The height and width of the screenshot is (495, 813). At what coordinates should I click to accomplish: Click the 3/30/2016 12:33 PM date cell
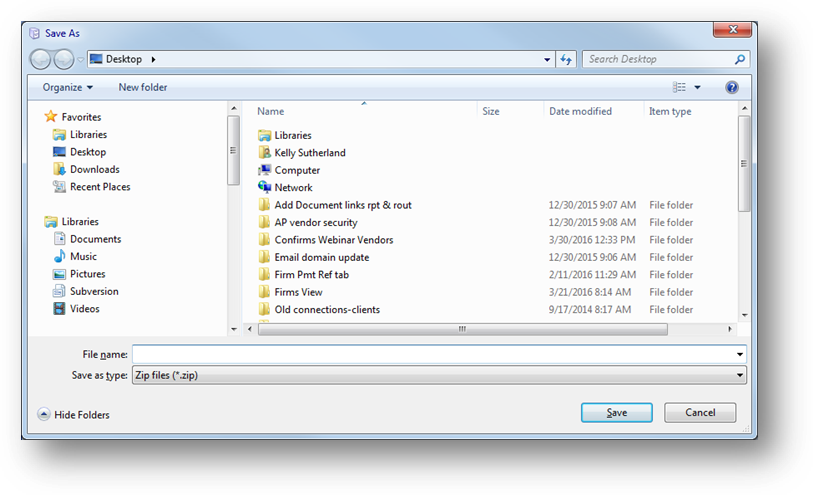[592, 239]
